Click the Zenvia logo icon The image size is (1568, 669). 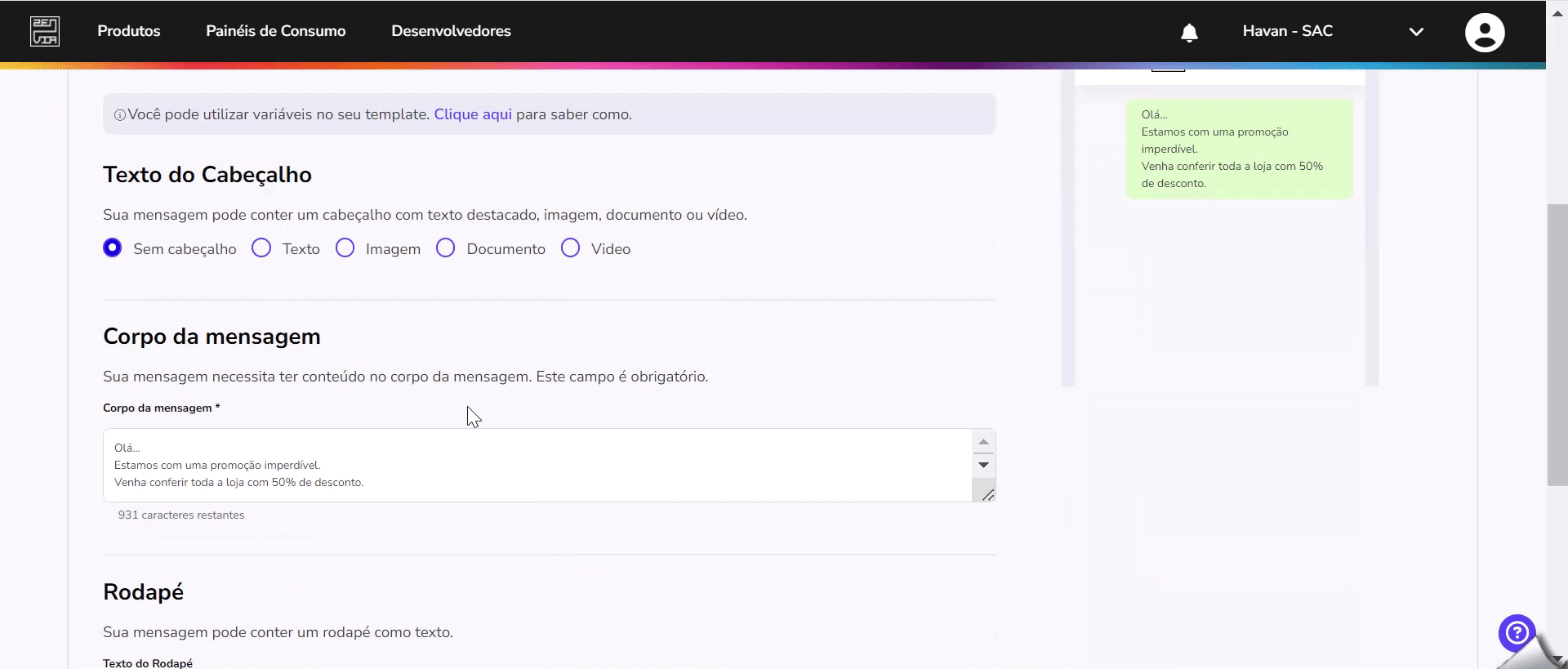tap(45, 31)
